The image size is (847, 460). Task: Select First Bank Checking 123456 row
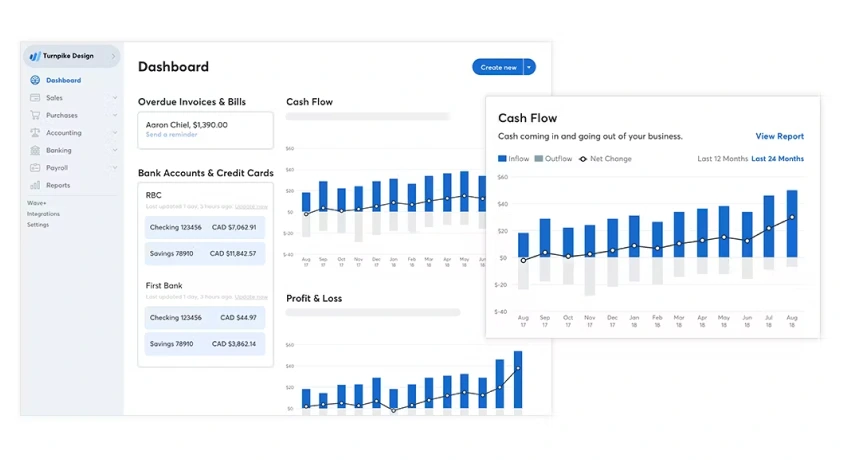[205, 317]
